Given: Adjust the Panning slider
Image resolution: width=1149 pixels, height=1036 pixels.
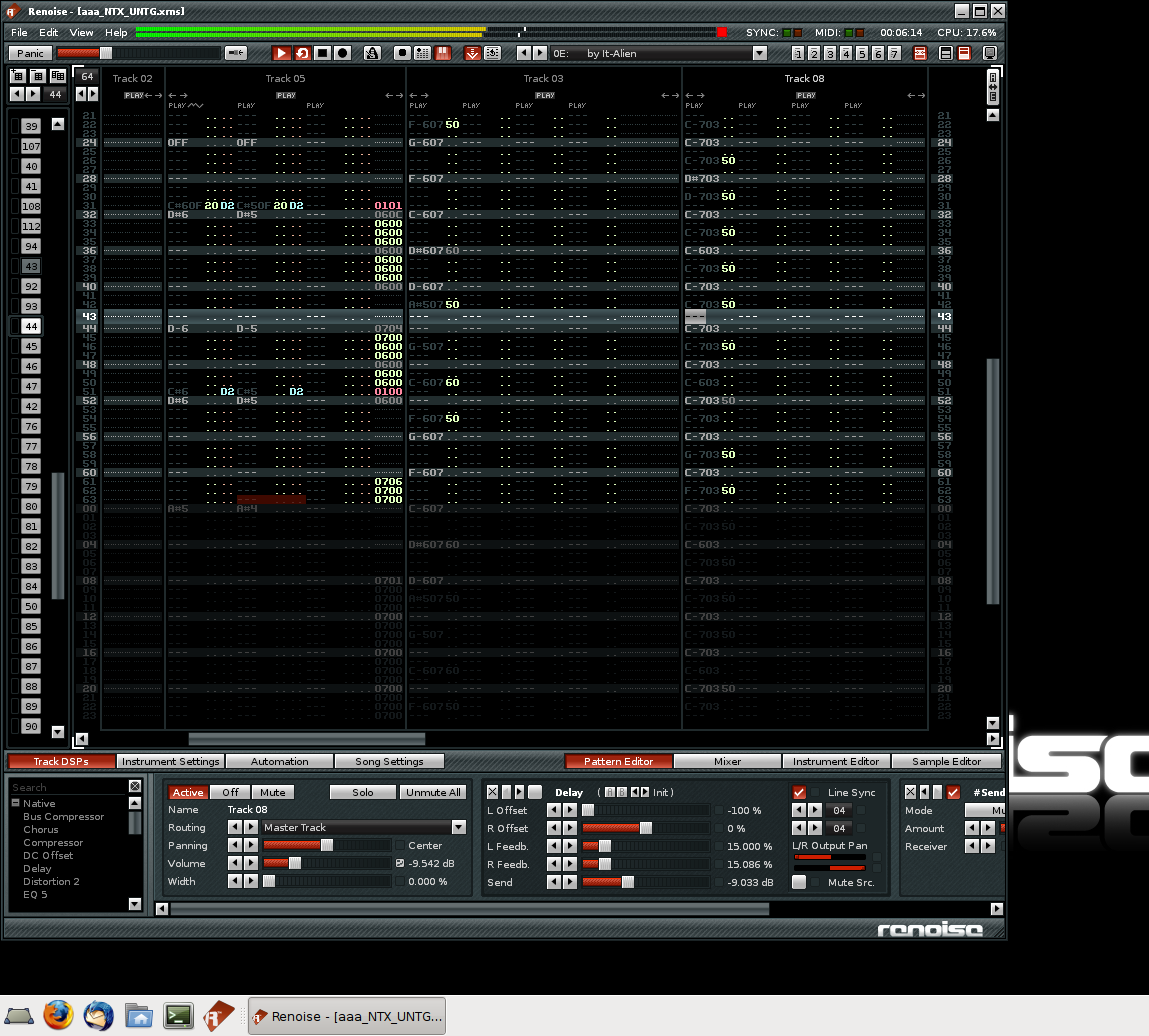Looking at the screenshot, I should [x=327, y=846].
